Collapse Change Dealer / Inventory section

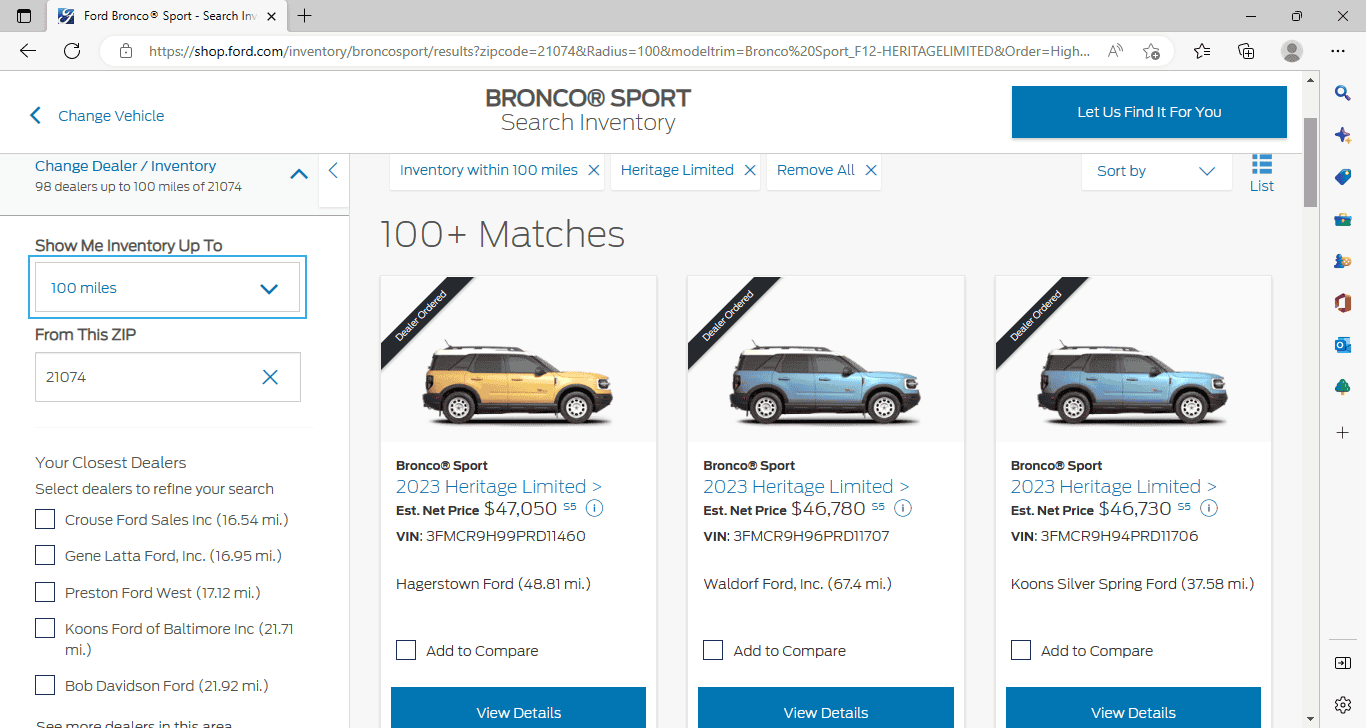point(298,174)
